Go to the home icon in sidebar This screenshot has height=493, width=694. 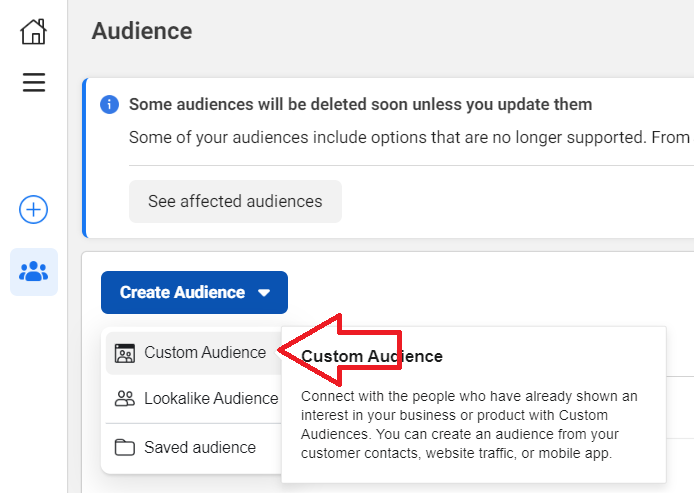pyautogui.click(x=33, y=32)
